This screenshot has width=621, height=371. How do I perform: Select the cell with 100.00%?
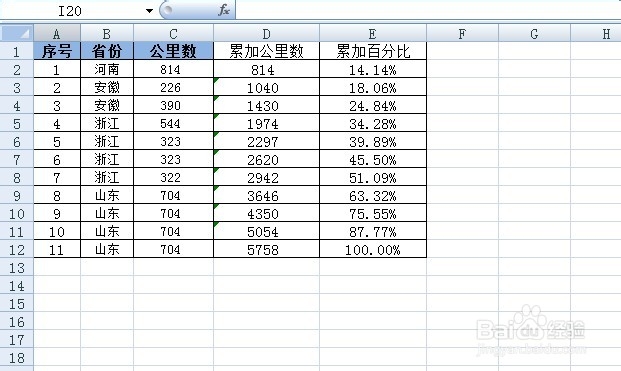tap(373, 249)
